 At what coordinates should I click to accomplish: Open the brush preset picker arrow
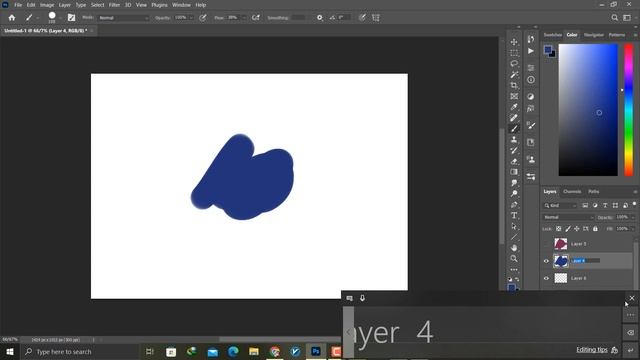60,18
